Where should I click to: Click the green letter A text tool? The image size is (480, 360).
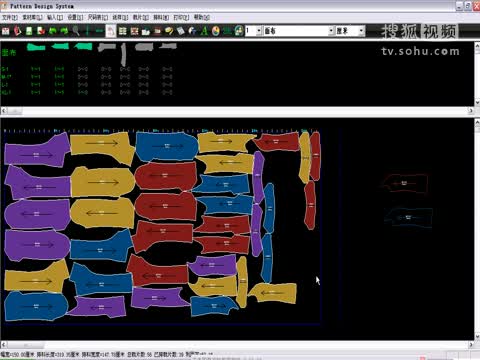(204, 31)
